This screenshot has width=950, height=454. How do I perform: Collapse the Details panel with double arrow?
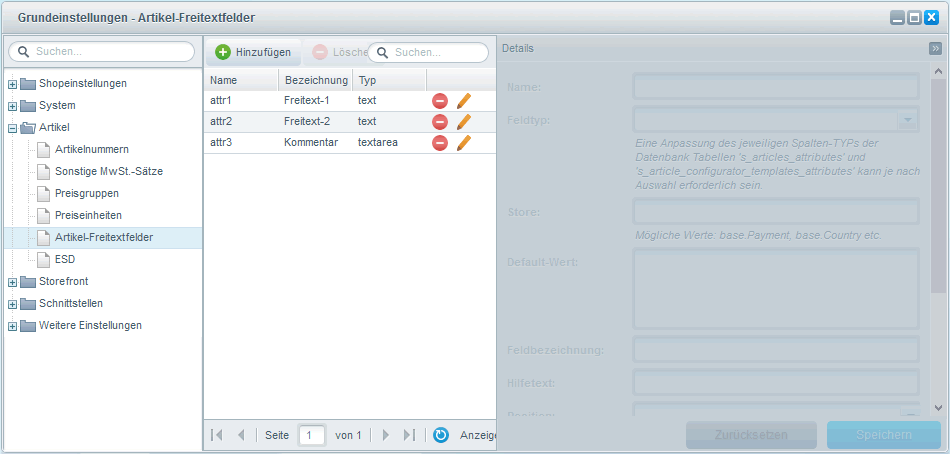click(935, 48)
